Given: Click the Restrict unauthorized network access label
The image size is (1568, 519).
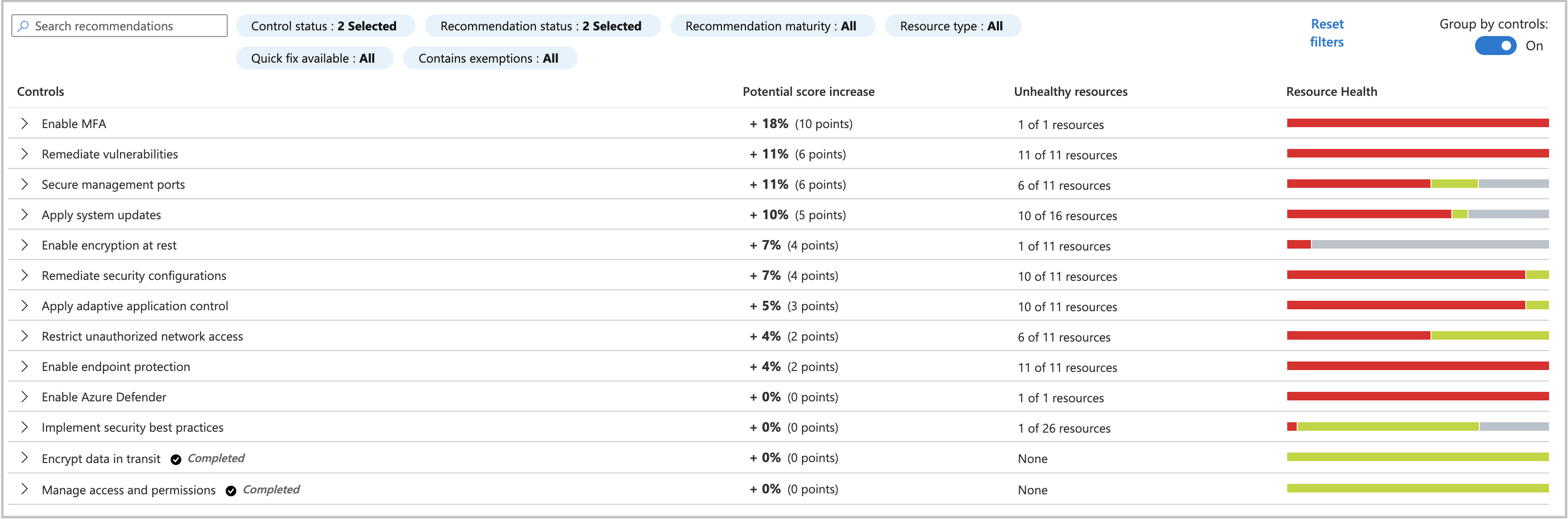Looking at the screenshot, I should pyautogui.click(x=142, y=337).
